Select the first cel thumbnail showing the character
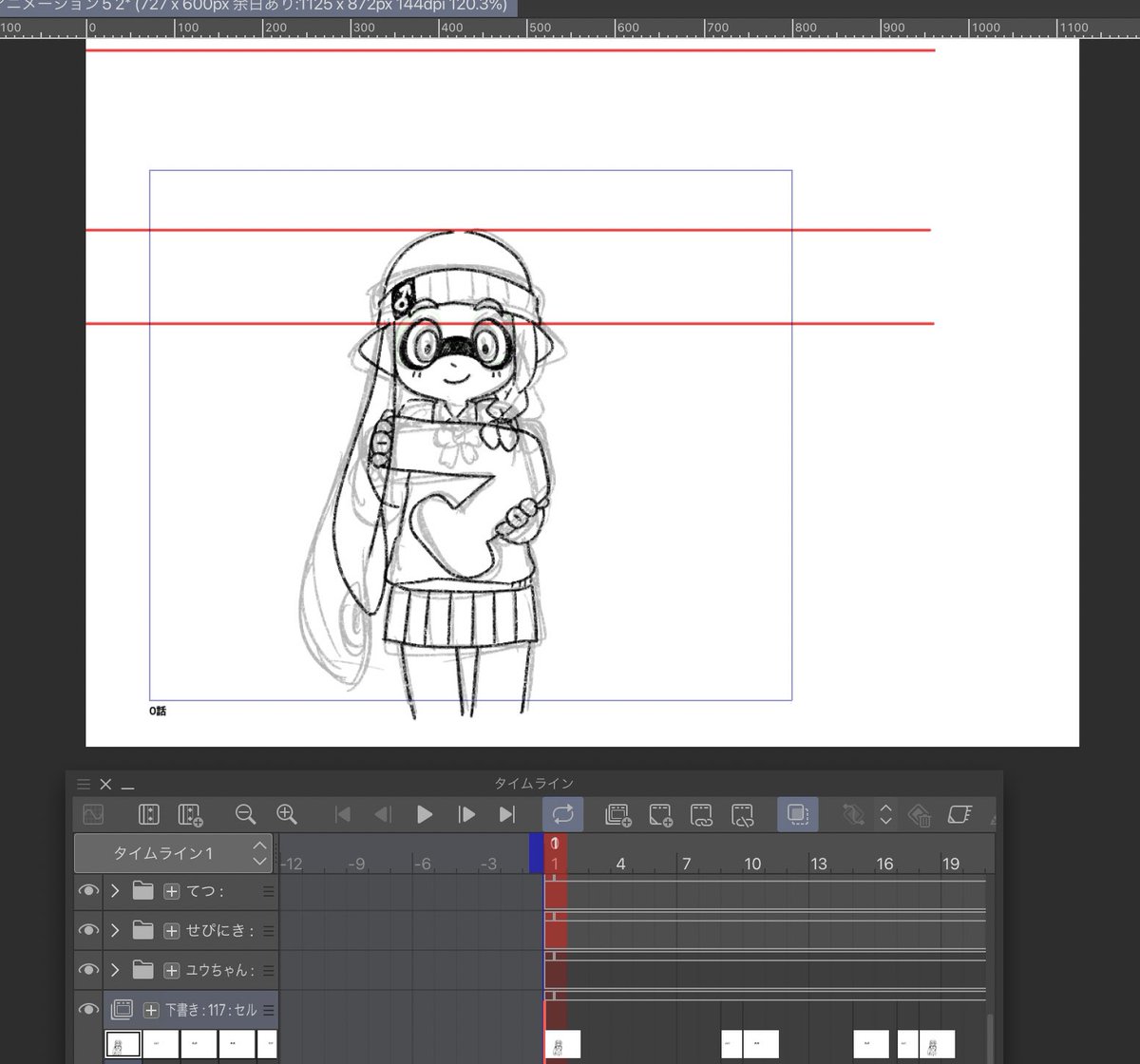 pos(123,1045)
